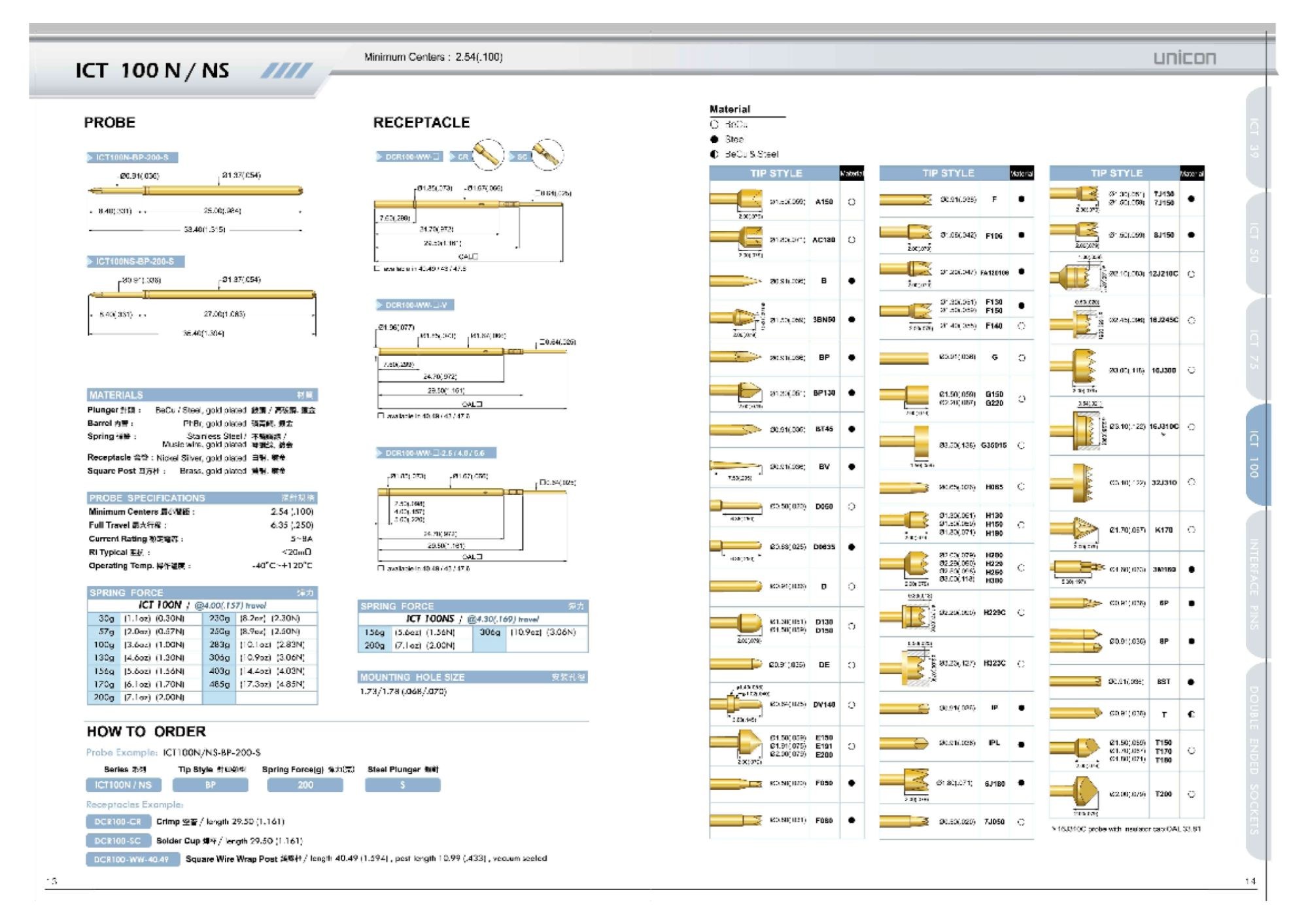Screen dimensions: 1308x924
Task: Check the box under the DCR100-WW-□-V drawing
Action: point(381,415)
